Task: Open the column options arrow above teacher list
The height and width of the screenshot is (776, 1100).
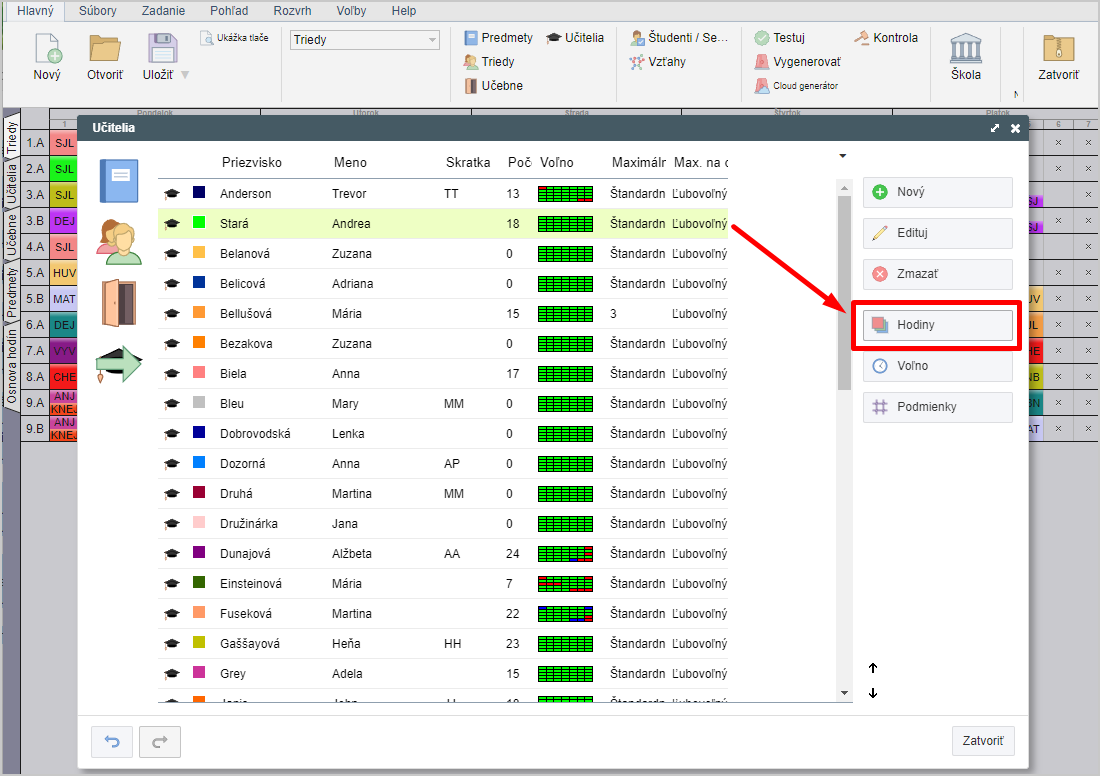Action: pos(843,156)
